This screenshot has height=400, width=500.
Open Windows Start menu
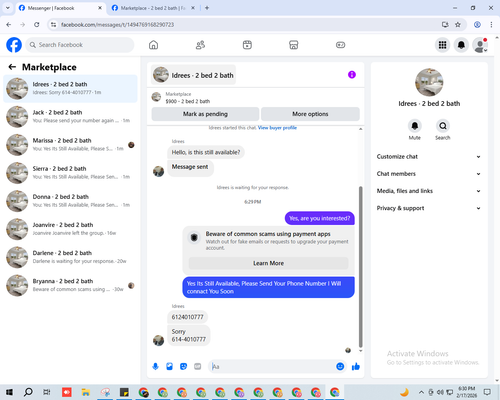(9, 392)
